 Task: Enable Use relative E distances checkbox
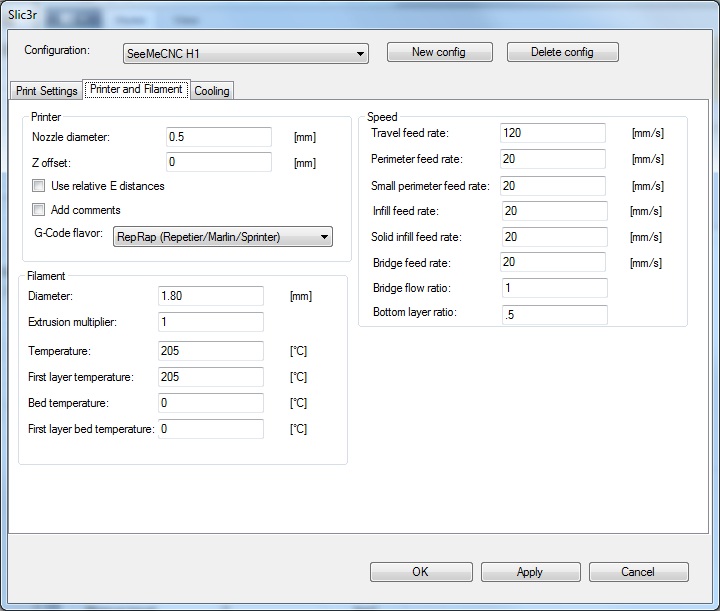(x=39, y=186)
